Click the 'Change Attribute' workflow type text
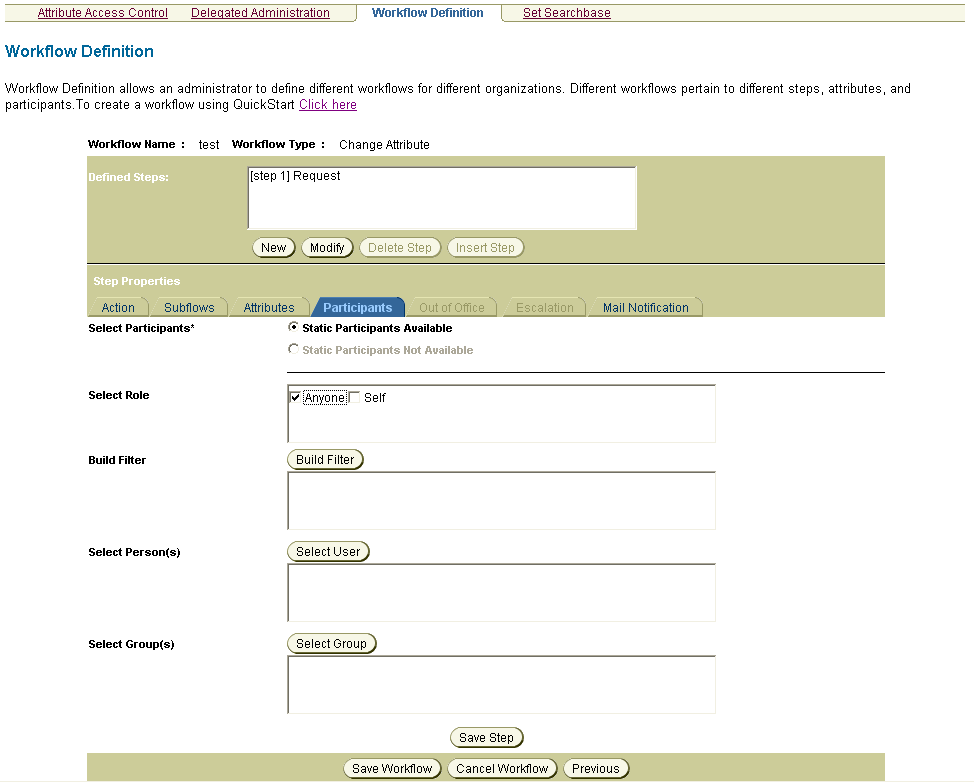 click(385, 145)
